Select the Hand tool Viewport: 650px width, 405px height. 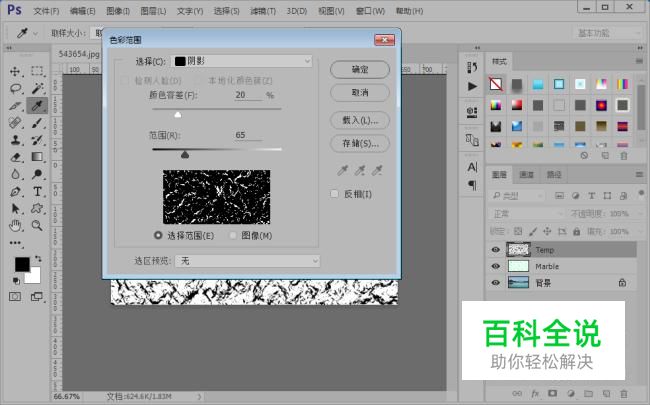click(x=15, y=226)
